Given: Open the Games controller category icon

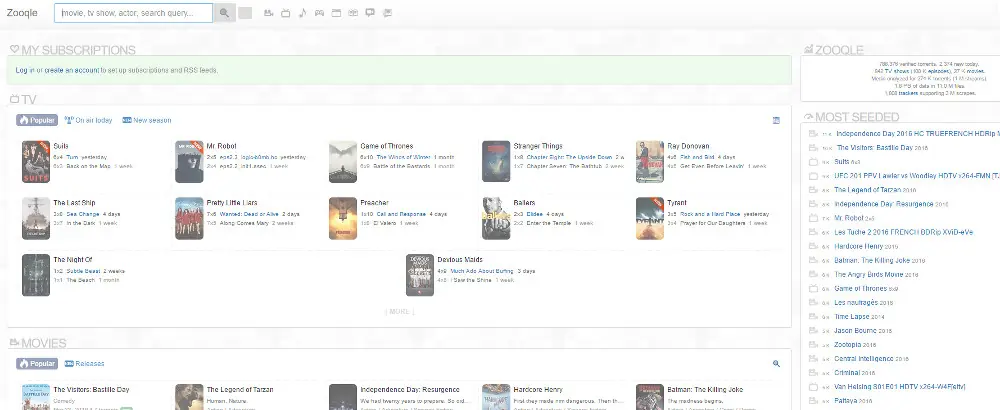Looking at the screenshot, I should pyautogui.click(x=320, y=13).
